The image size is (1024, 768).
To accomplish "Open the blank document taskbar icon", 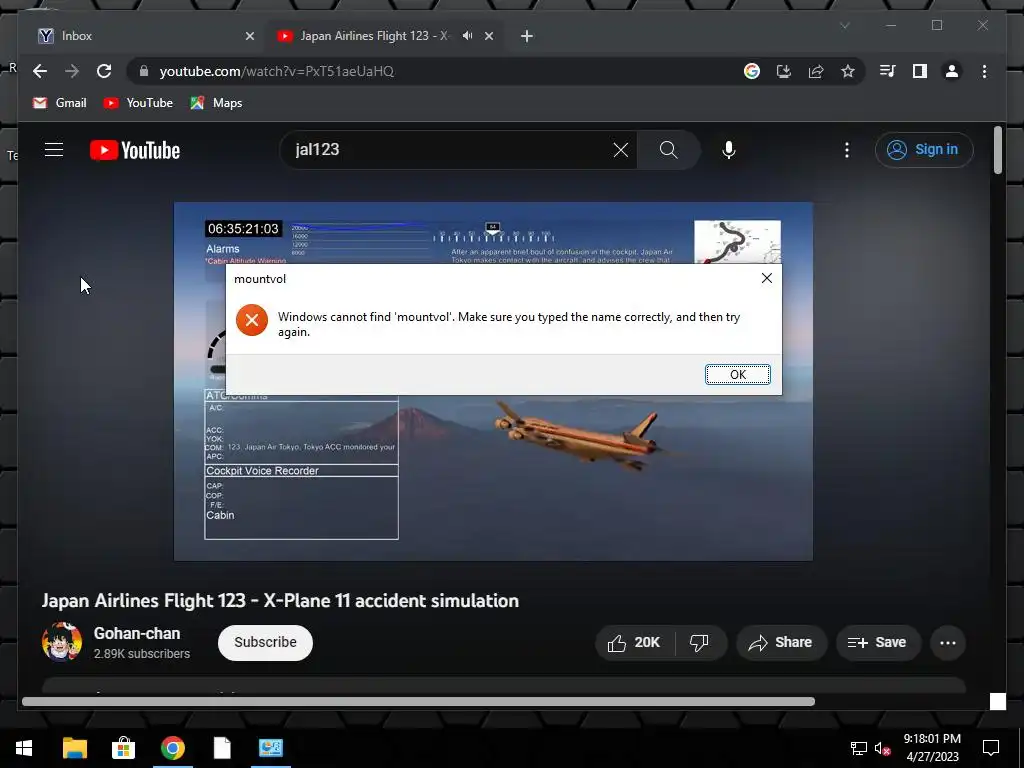I will [x=222, y=748].
